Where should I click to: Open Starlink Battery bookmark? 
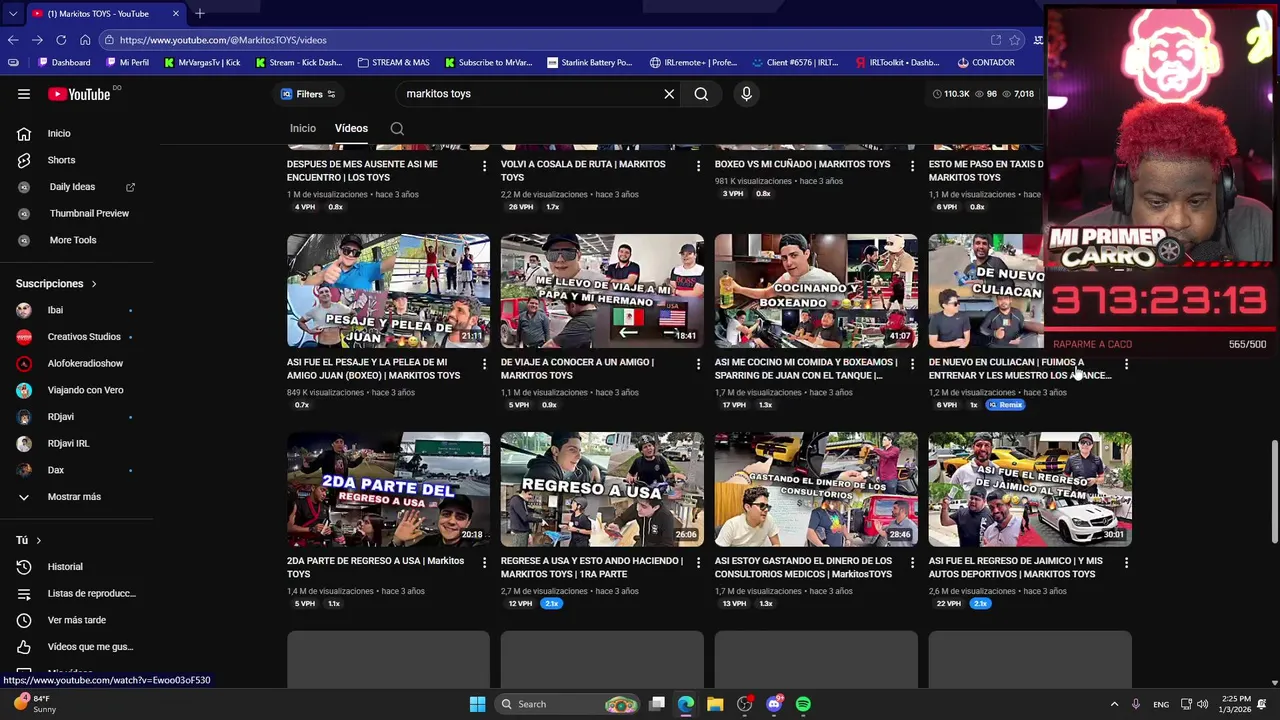tap(589, 62)
